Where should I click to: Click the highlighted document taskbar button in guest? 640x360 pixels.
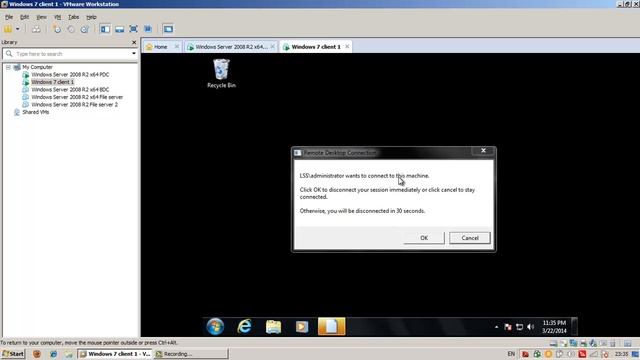coord(331,327)
